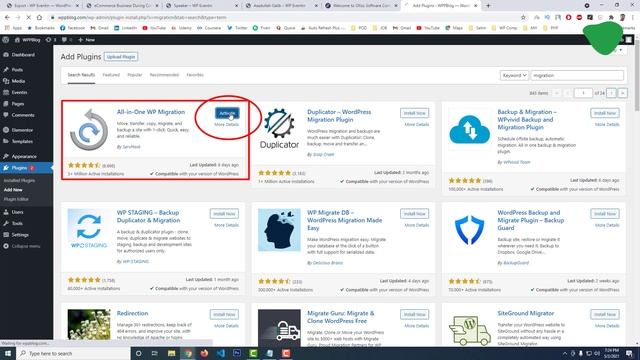Click the WP Migrate DB head icon

(279, 230)
